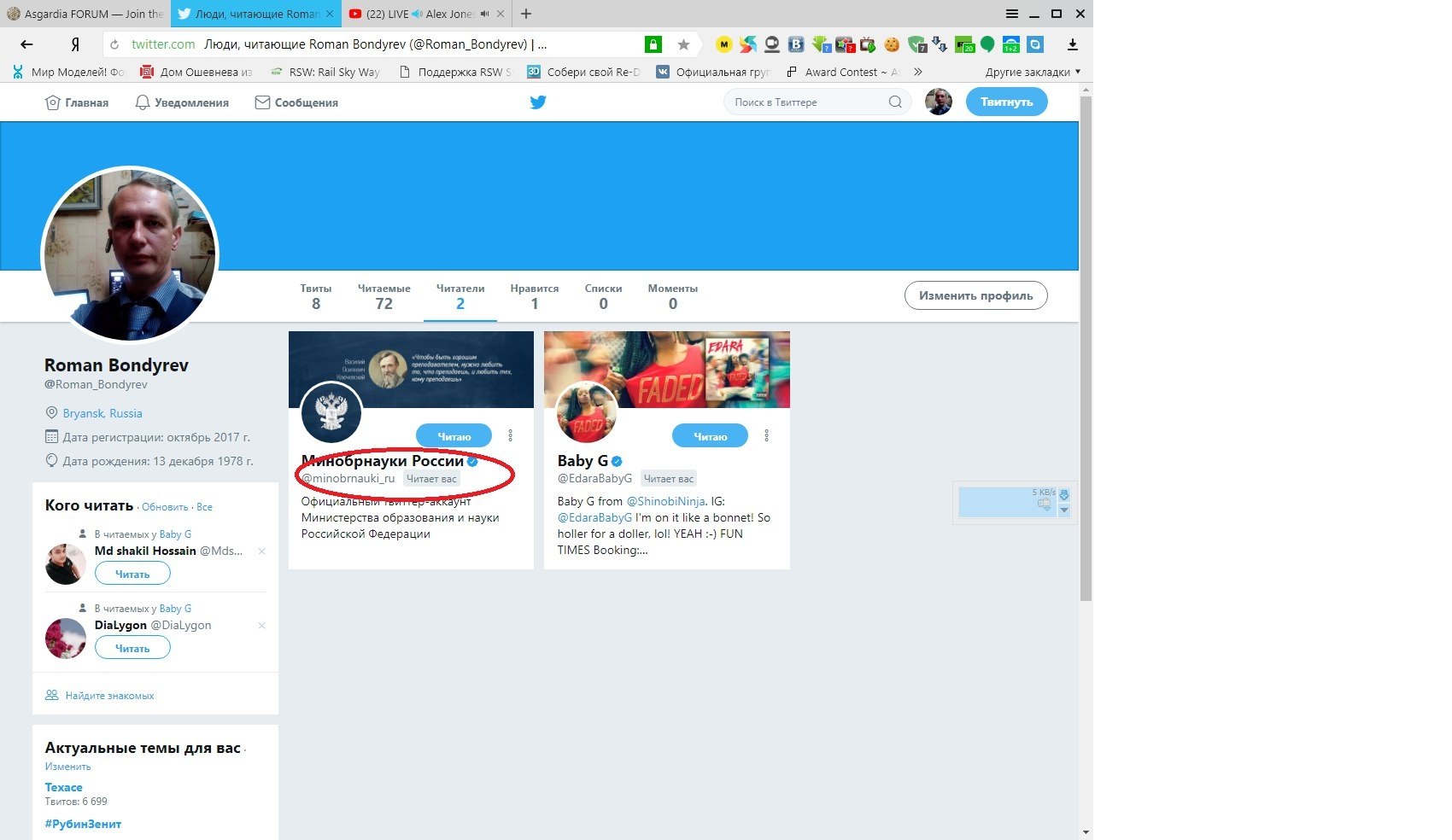Open the account avatar menu in header
This screenshot has width=1452, height=840.
point(939,102)
